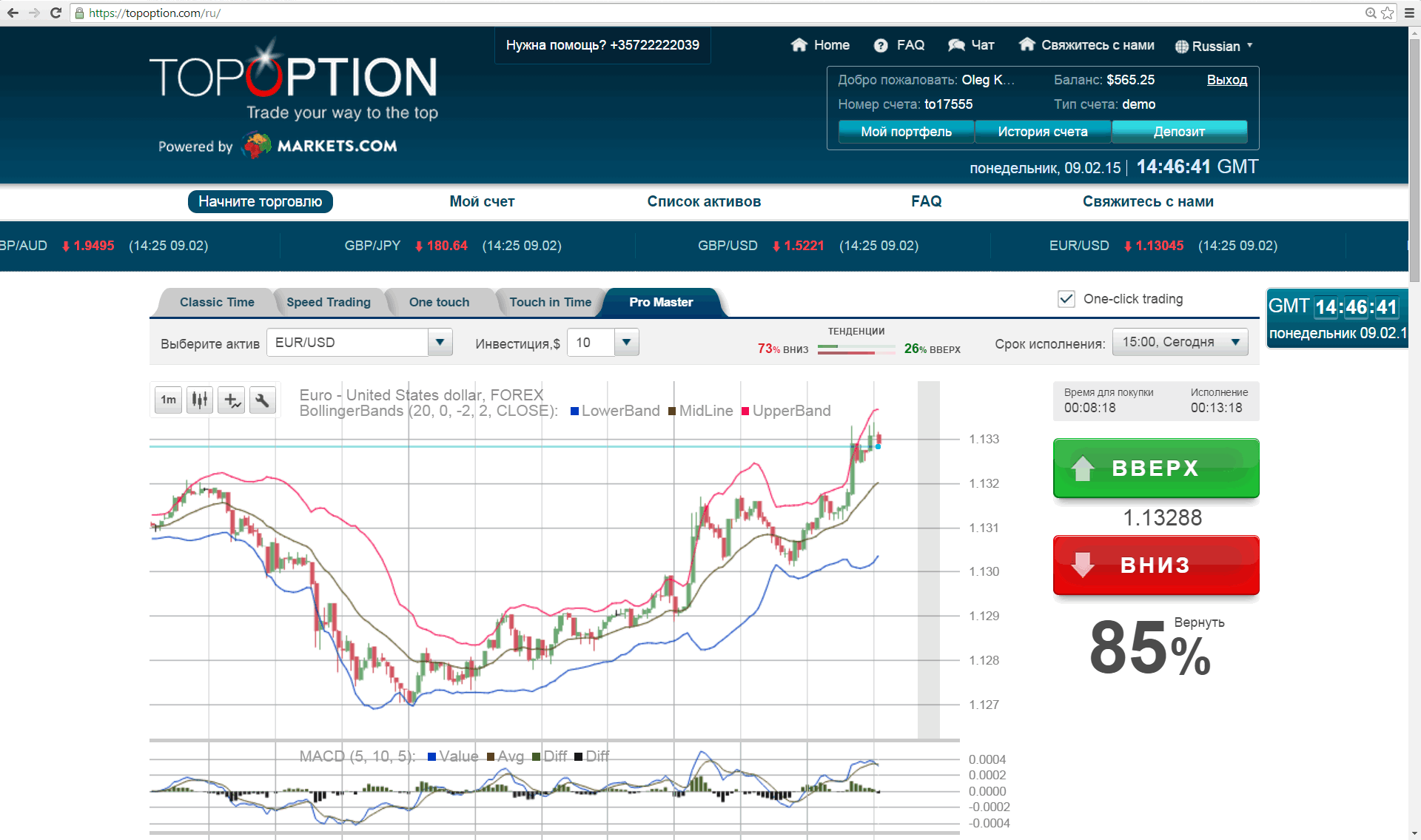Toggle the One-click trading checkbox
1421x840 pixels.
[x=1066, y=299]
